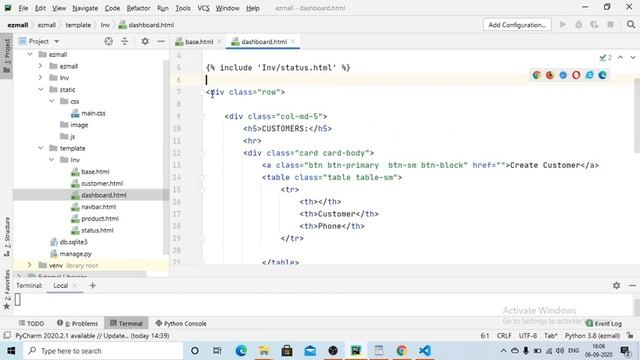
Task: Click locate/scroll from source target icon
Action: [x=109, y=41]
